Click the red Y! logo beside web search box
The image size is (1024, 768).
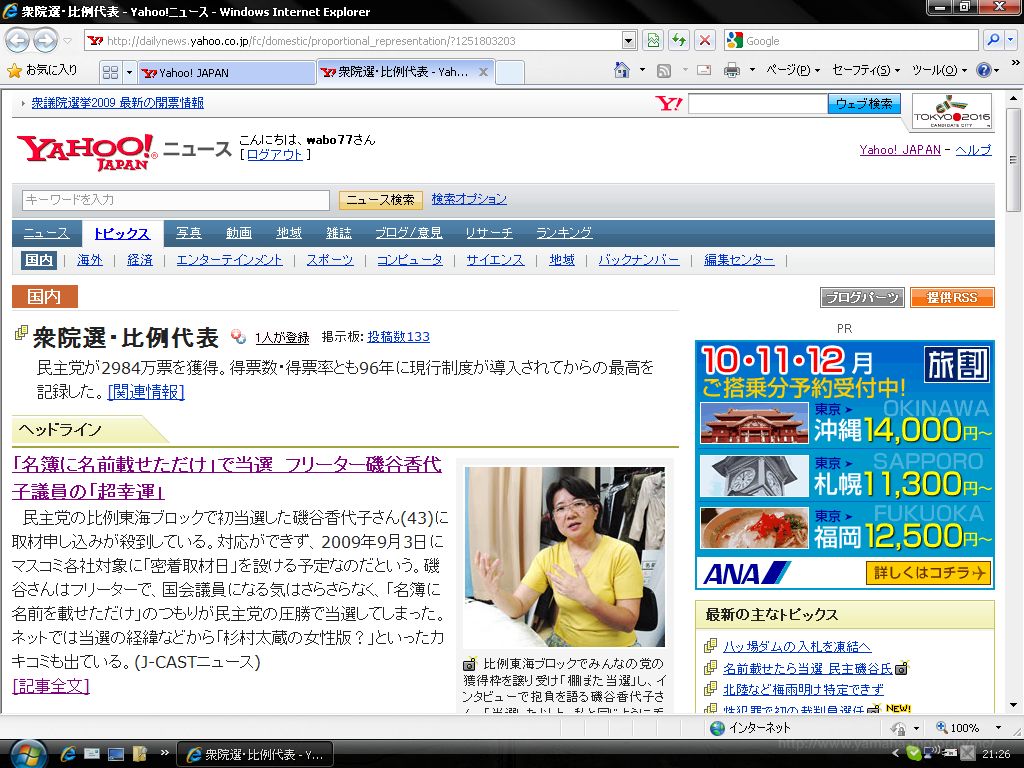[x=669, y=103]
